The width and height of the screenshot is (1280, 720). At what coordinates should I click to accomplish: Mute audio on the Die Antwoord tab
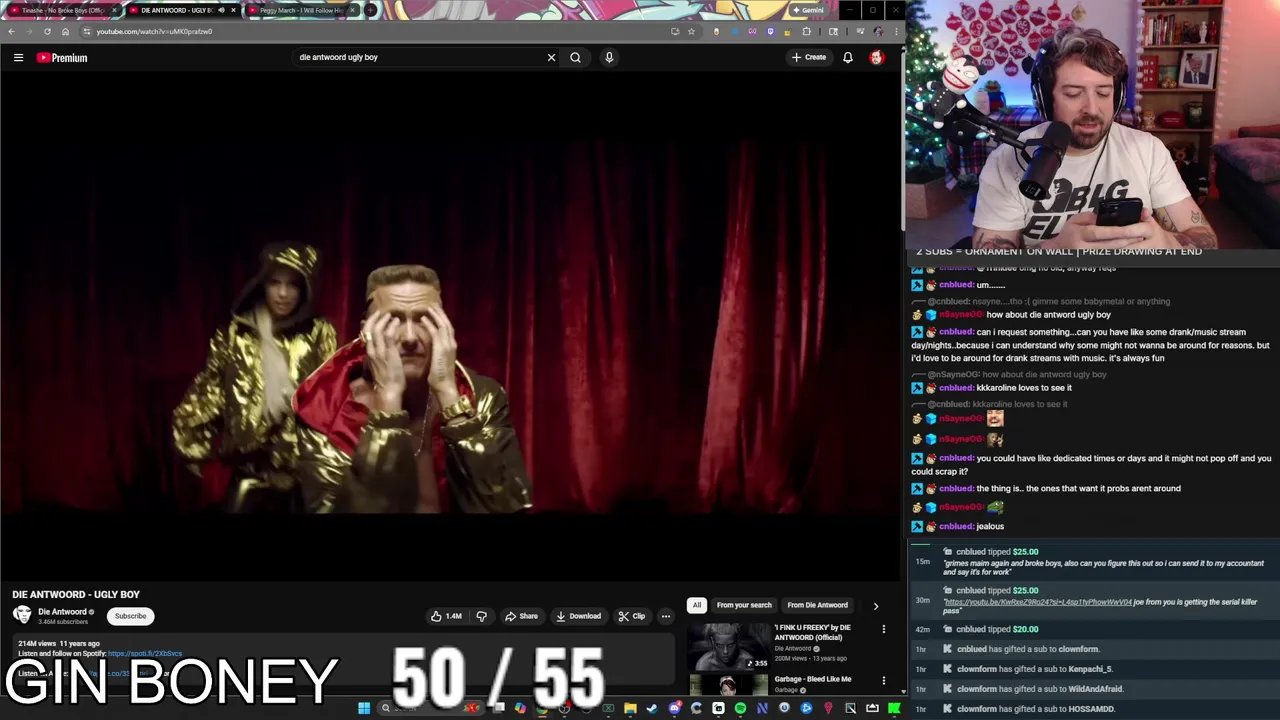pyautogui.click(x=221, y=10)
